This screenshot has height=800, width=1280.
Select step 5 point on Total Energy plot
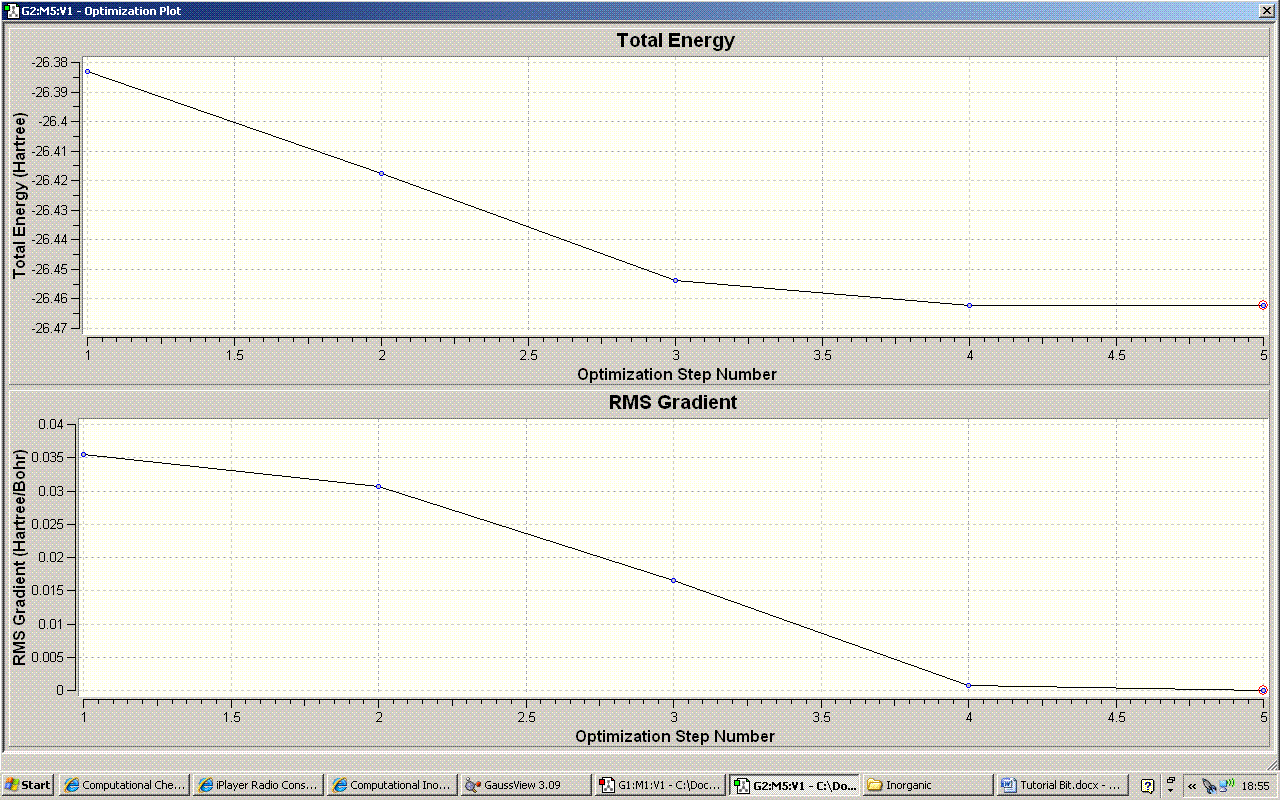[x=1263, y=305]
